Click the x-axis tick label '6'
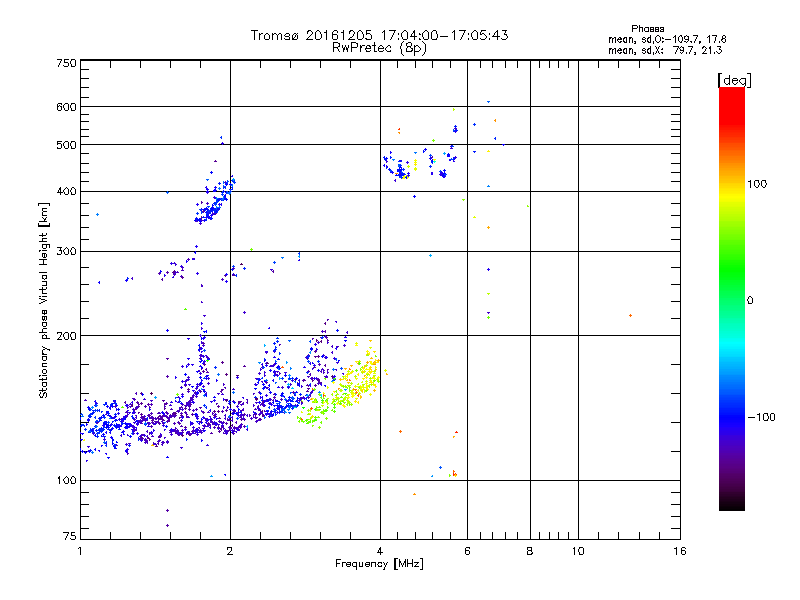This screenshot has width=800, height=600. [x=467, y=552]
